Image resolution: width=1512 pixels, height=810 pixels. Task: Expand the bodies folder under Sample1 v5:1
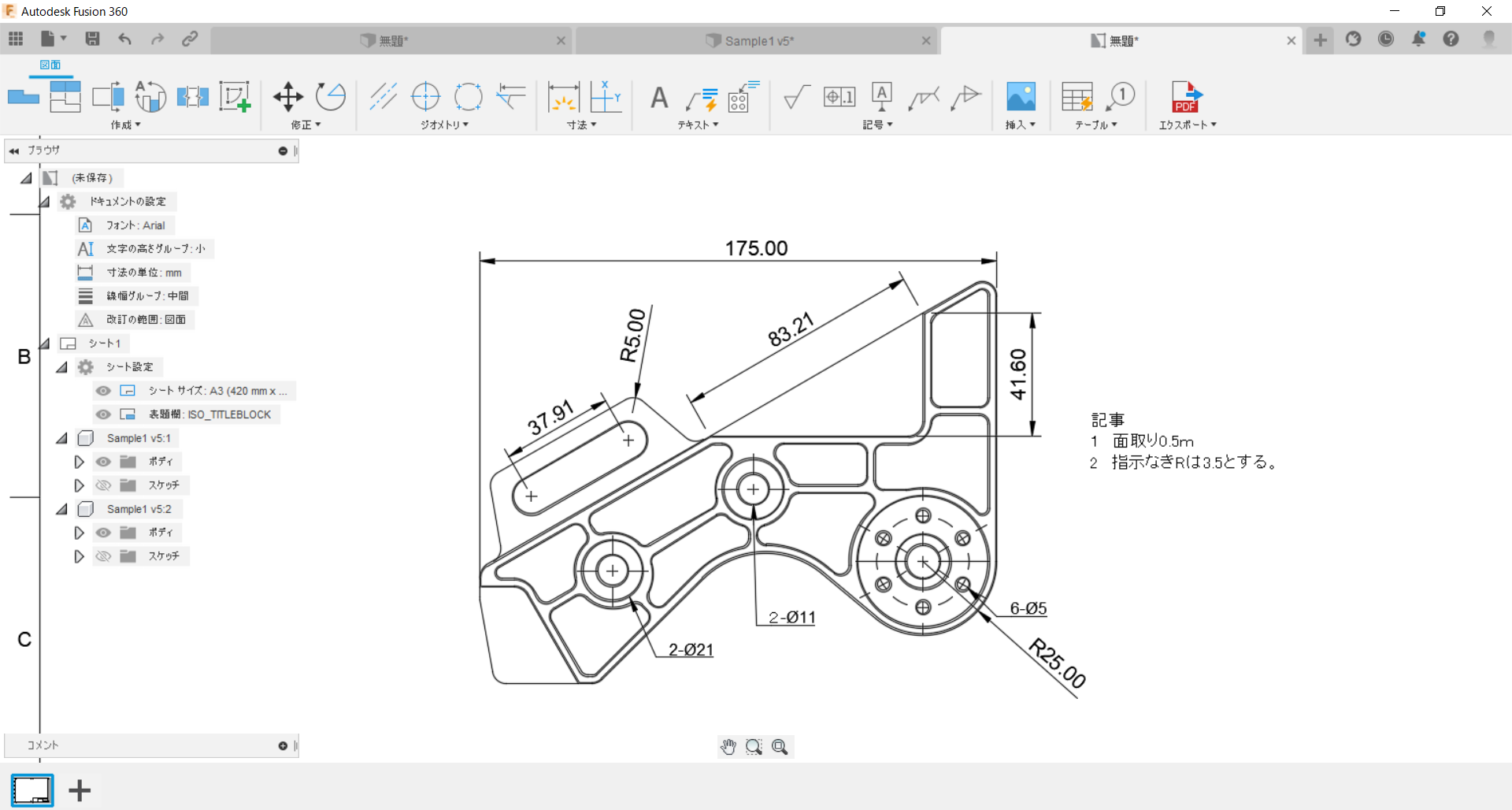click(x=79, y=462)
